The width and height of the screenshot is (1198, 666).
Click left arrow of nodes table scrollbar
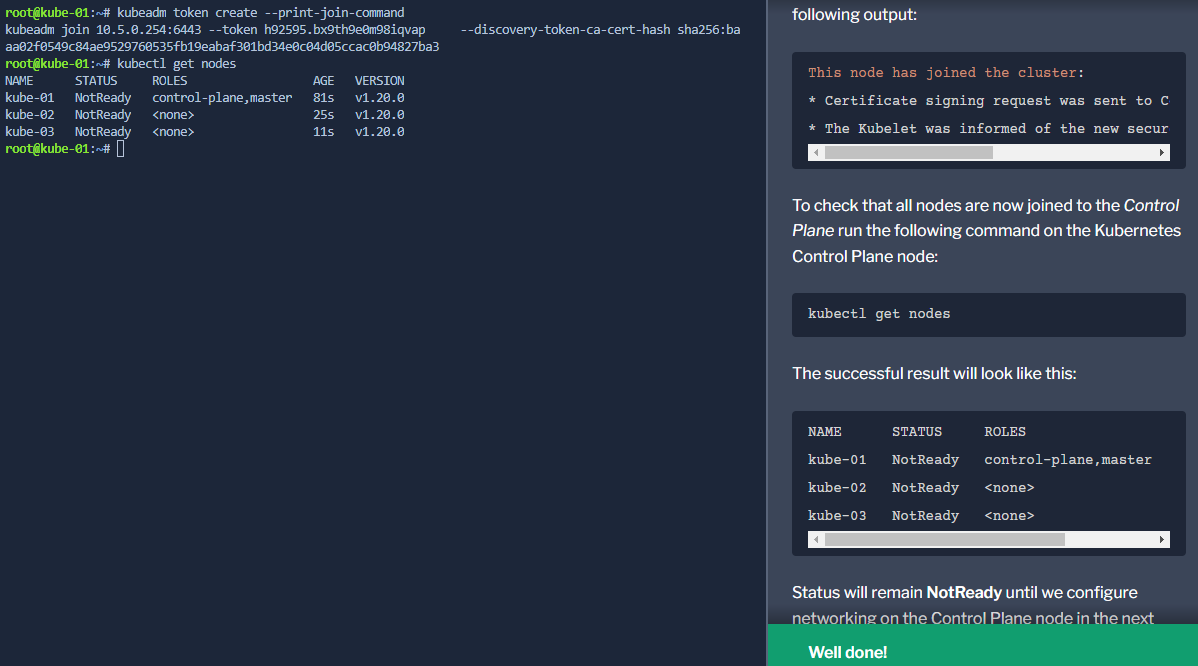pos(816,540)
